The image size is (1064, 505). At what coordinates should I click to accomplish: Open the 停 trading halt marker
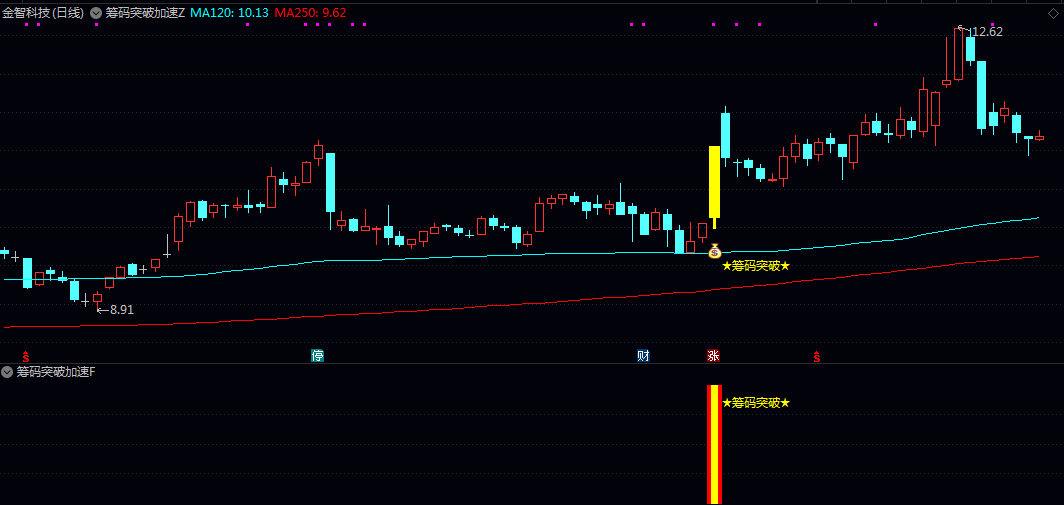tap(318, 356)
